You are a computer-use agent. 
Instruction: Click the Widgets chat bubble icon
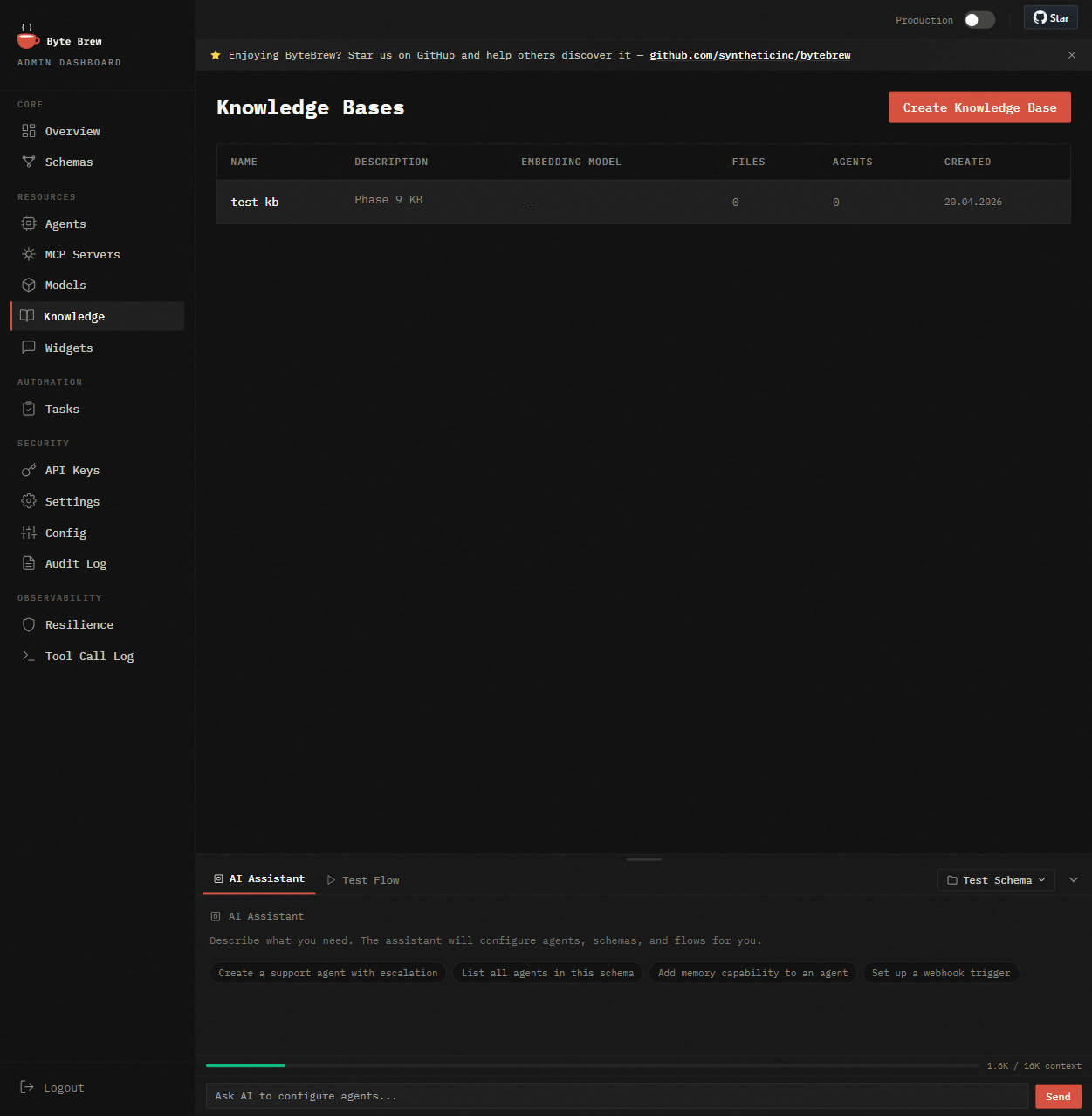(x=29, y=348)
